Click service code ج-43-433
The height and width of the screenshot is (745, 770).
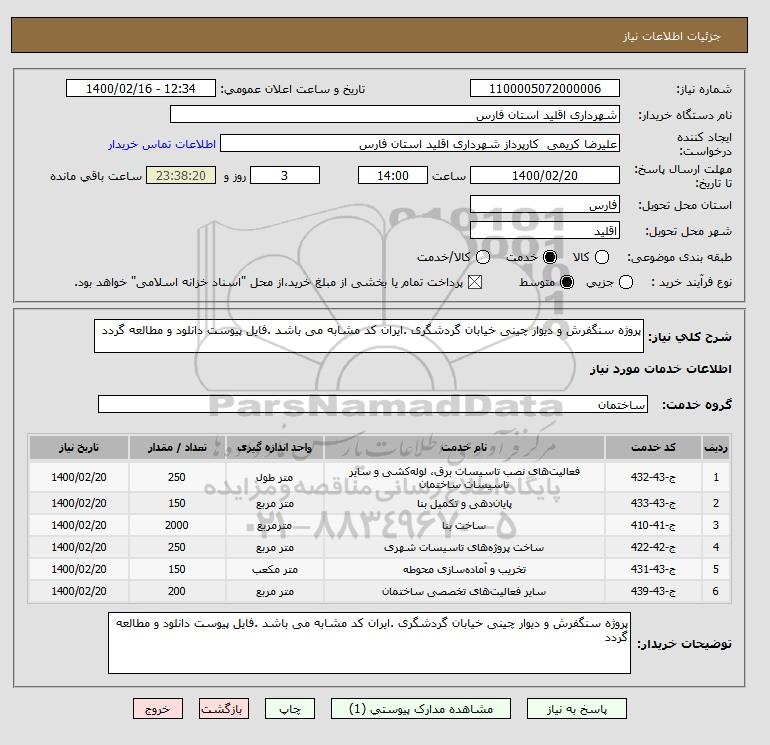[653, 503]
